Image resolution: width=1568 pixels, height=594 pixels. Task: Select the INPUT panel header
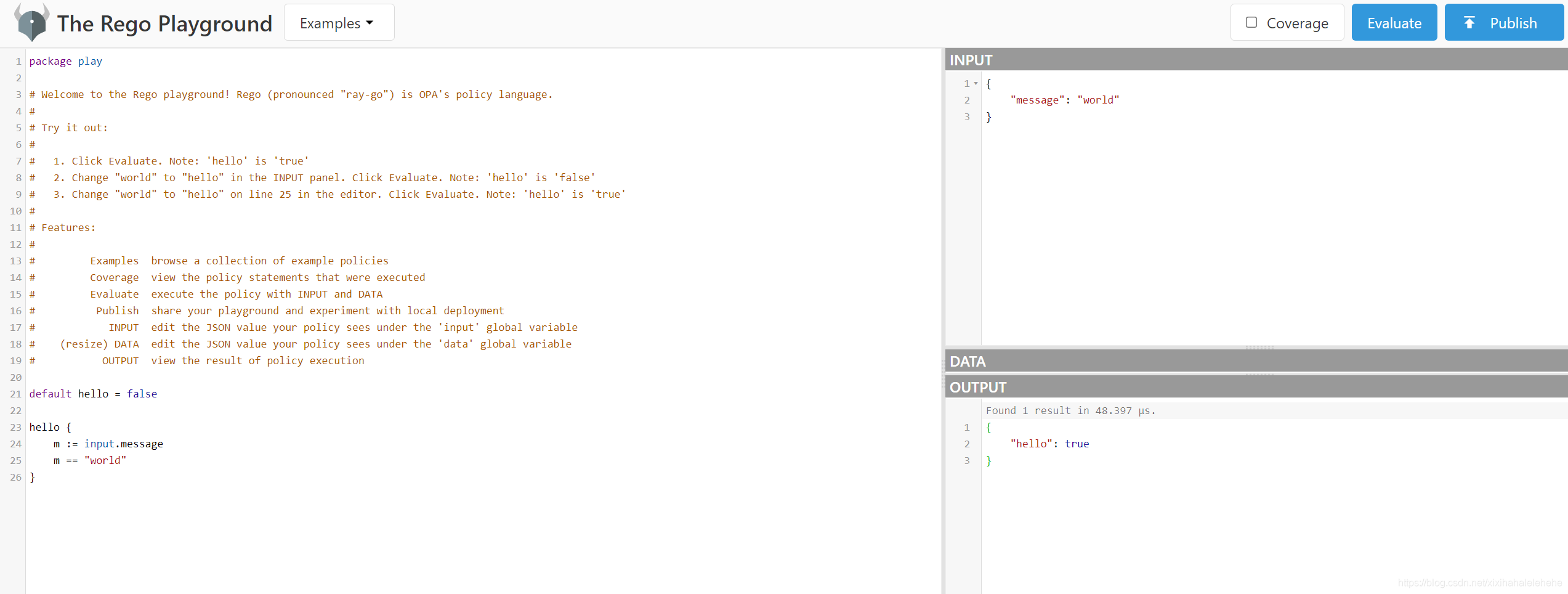pos(1256,60)
